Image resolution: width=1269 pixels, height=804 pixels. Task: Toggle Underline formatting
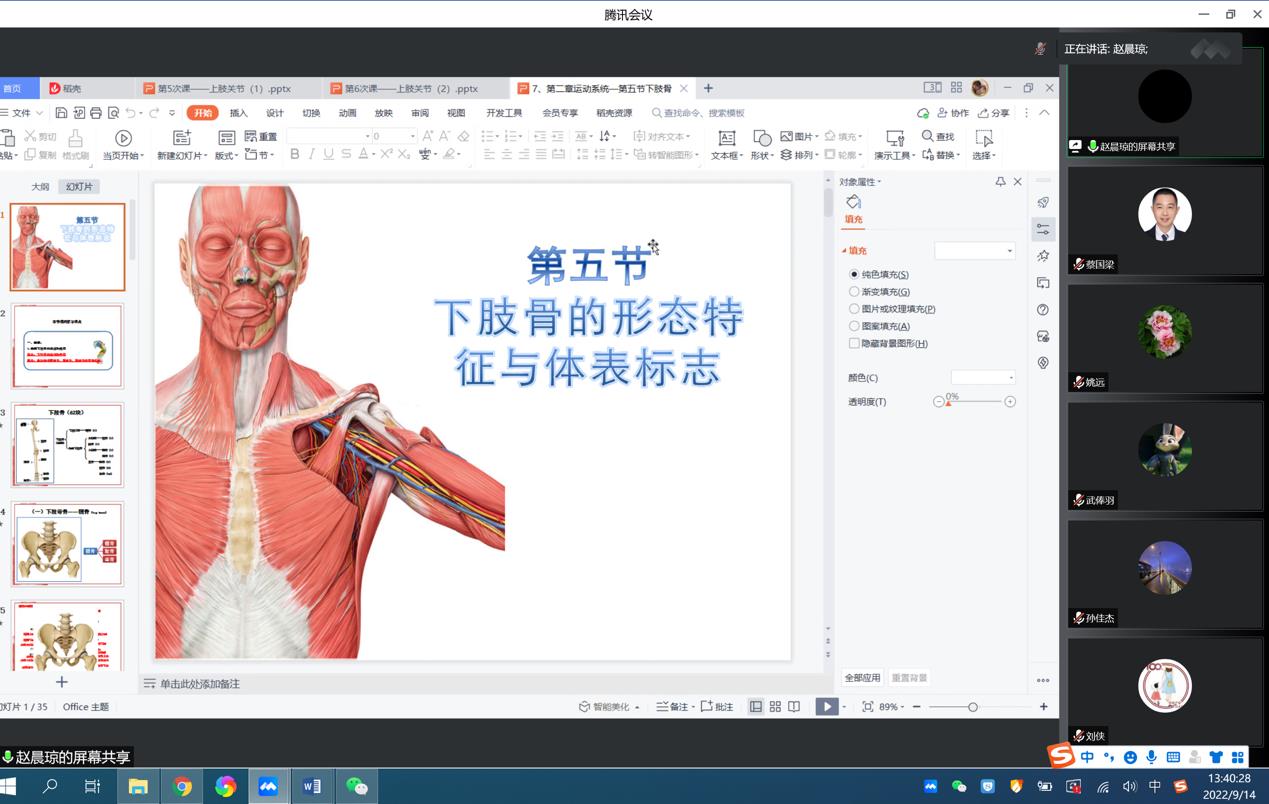click(x=328, y=154)
